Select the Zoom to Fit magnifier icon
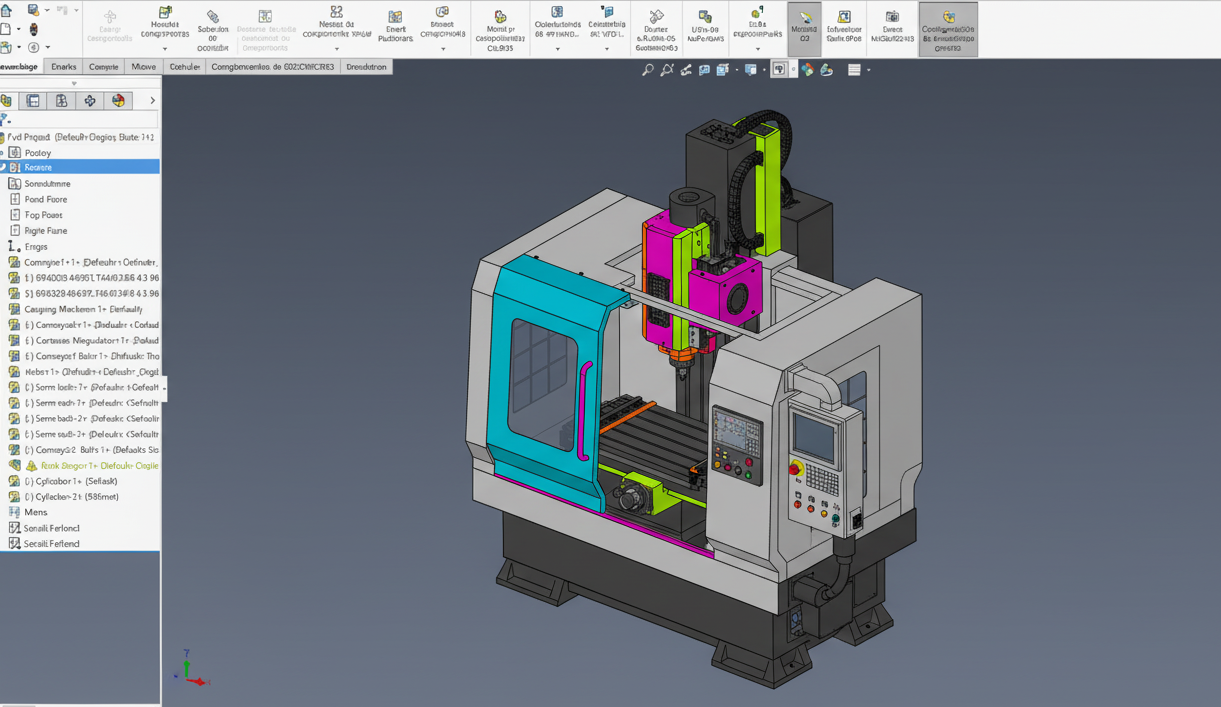 [650, 70]
